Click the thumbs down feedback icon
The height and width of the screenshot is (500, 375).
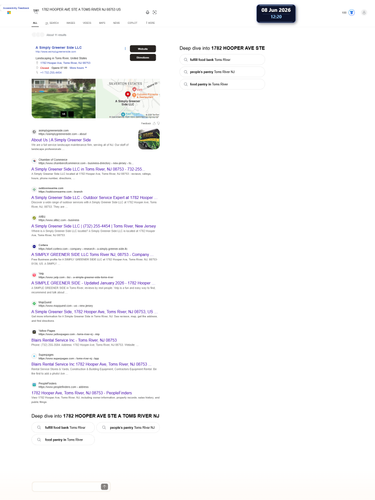coord(158,123)
